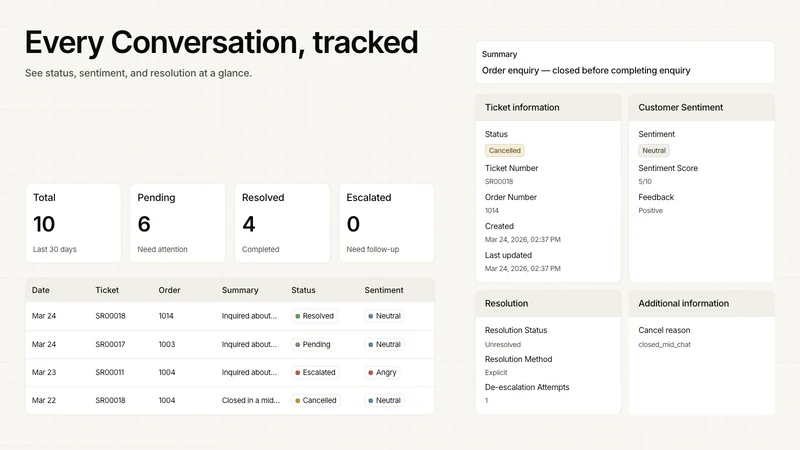Click the Escalated status badge in SR00011 row
The height and width of the screenshot is (450, 800).
pyautogui.click(x=315, y=372)
